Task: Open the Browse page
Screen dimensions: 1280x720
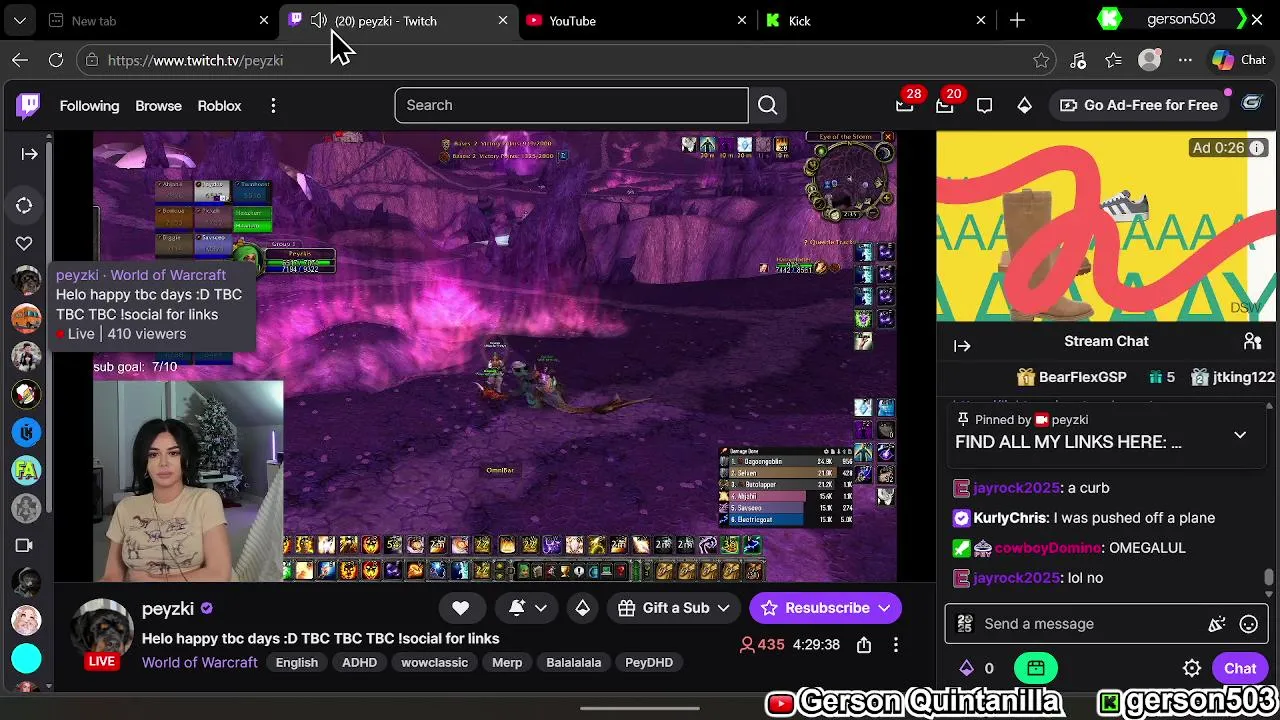Action: tap(158, 105)
